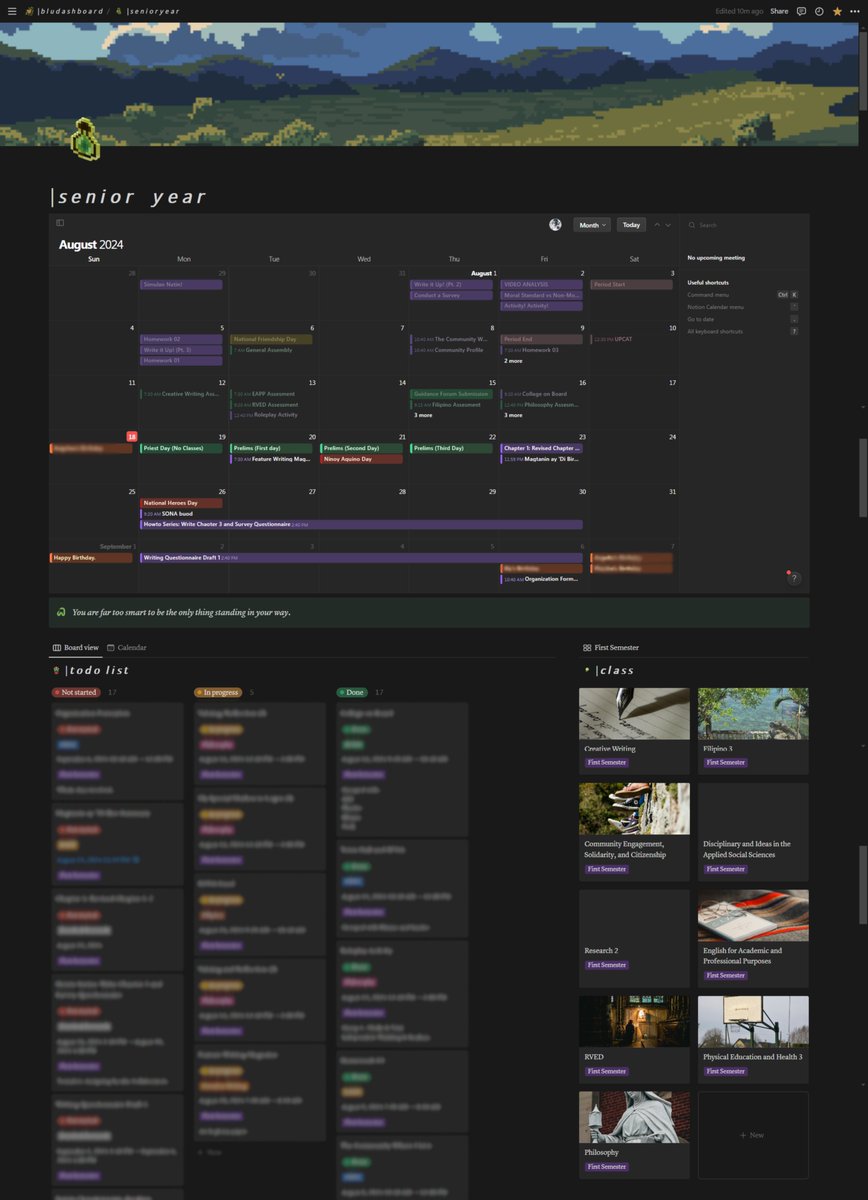Switch to the Calendar tab
The width and height of the screenshot is (868, 1200).
127,648
